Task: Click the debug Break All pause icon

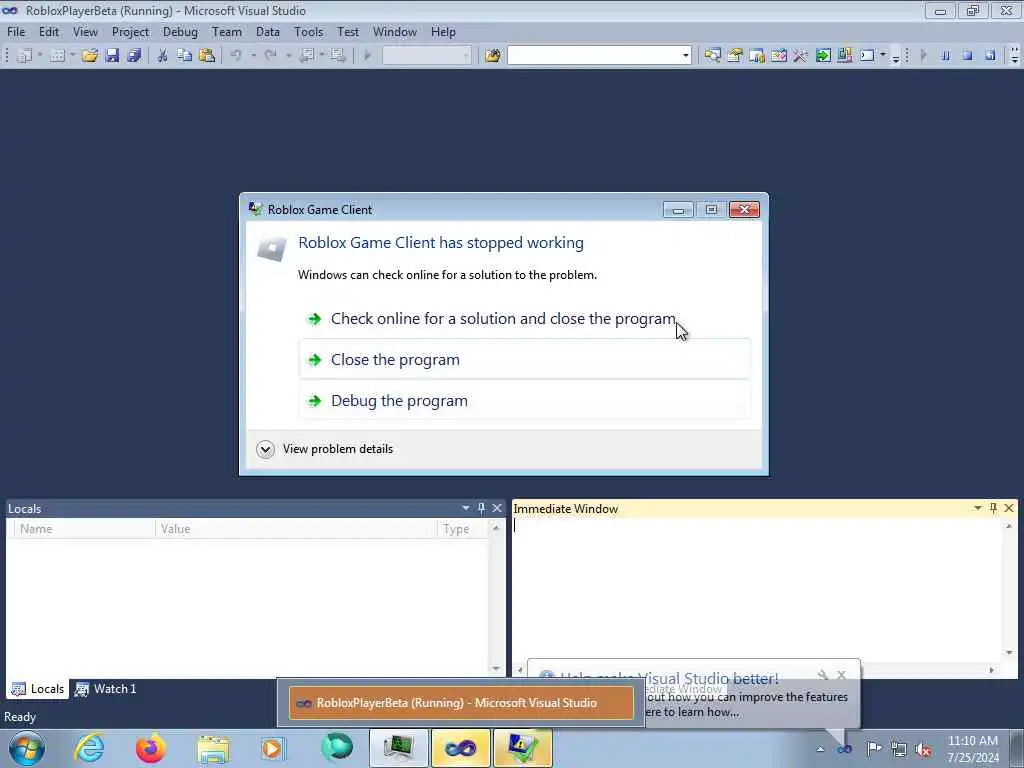Action: click(946, 56)
